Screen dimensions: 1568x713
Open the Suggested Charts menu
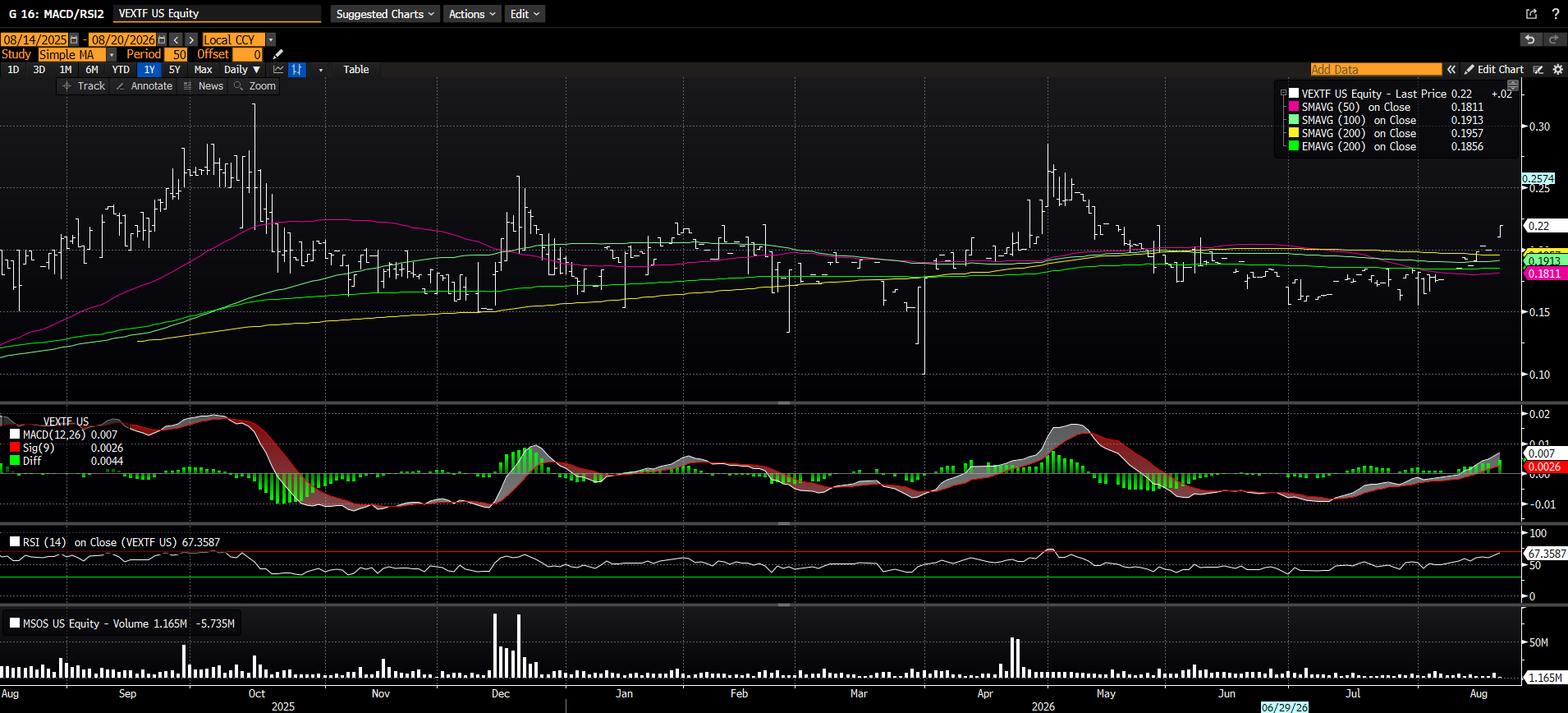click(385, 14)
